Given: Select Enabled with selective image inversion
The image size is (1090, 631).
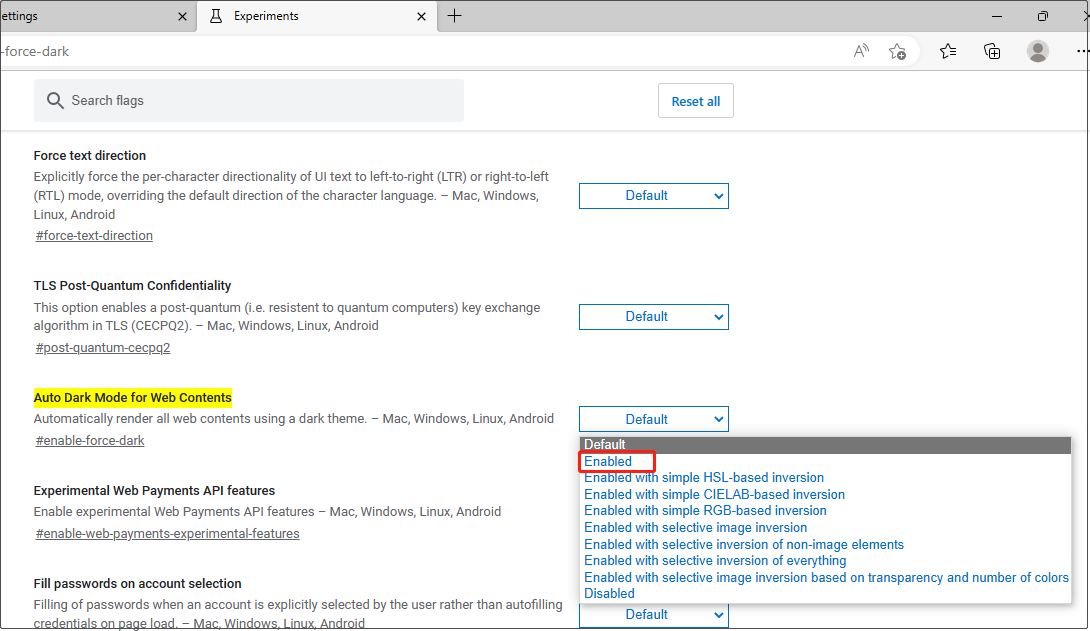Looking at the screenshot, I should (695, 527).
